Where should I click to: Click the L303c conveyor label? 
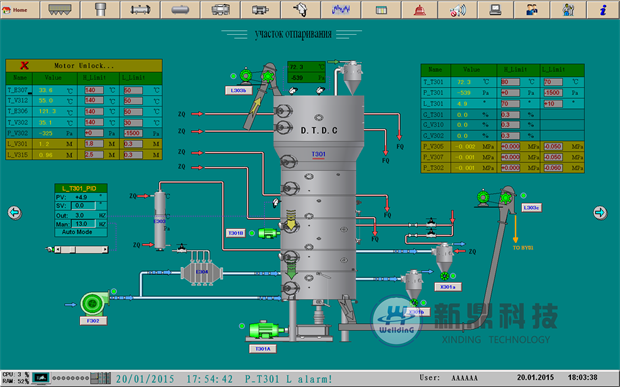click(x=531, y=208)
